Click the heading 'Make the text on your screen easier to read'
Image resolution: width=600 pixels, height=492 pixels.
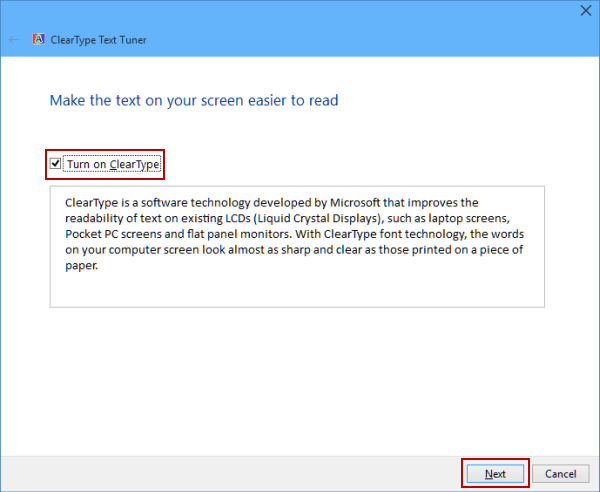pyautogui.click(x=194, y=101)
